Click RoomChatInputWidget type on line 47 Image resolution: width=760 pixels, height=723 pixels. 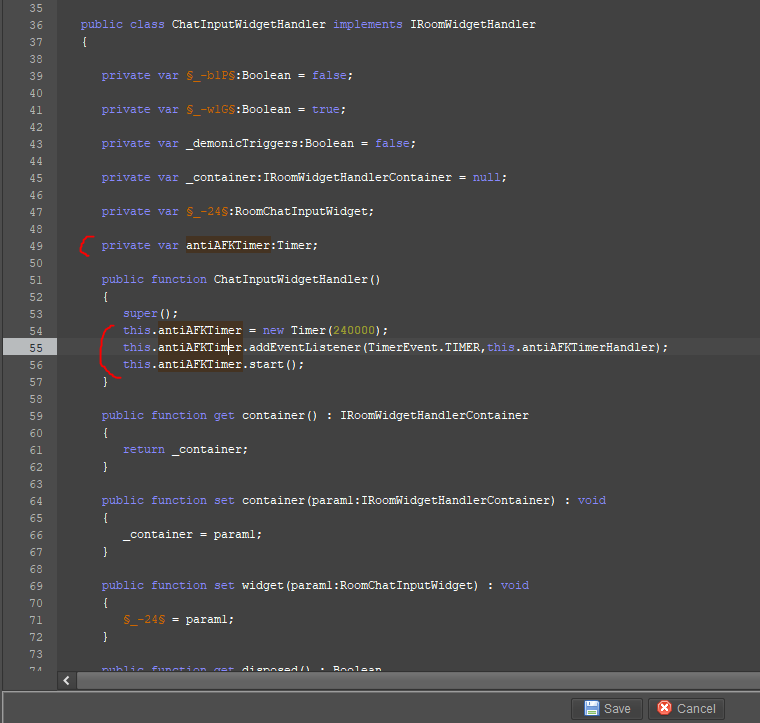click(x=301, y=212)
